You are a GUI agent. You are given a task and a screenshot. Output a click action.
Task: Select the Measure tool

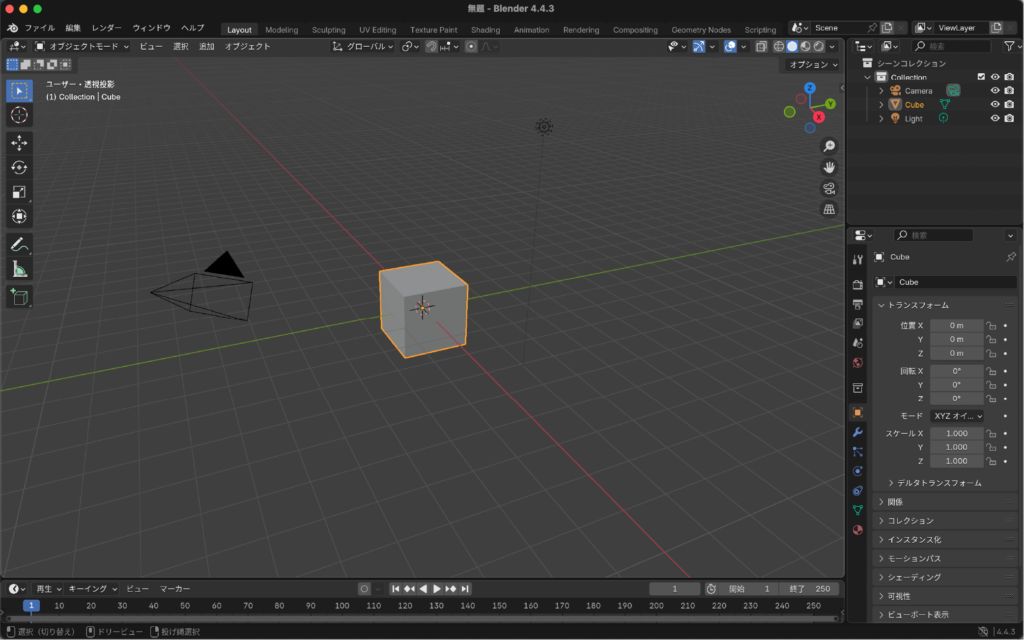pyautogui.click(x=19, y=269)
